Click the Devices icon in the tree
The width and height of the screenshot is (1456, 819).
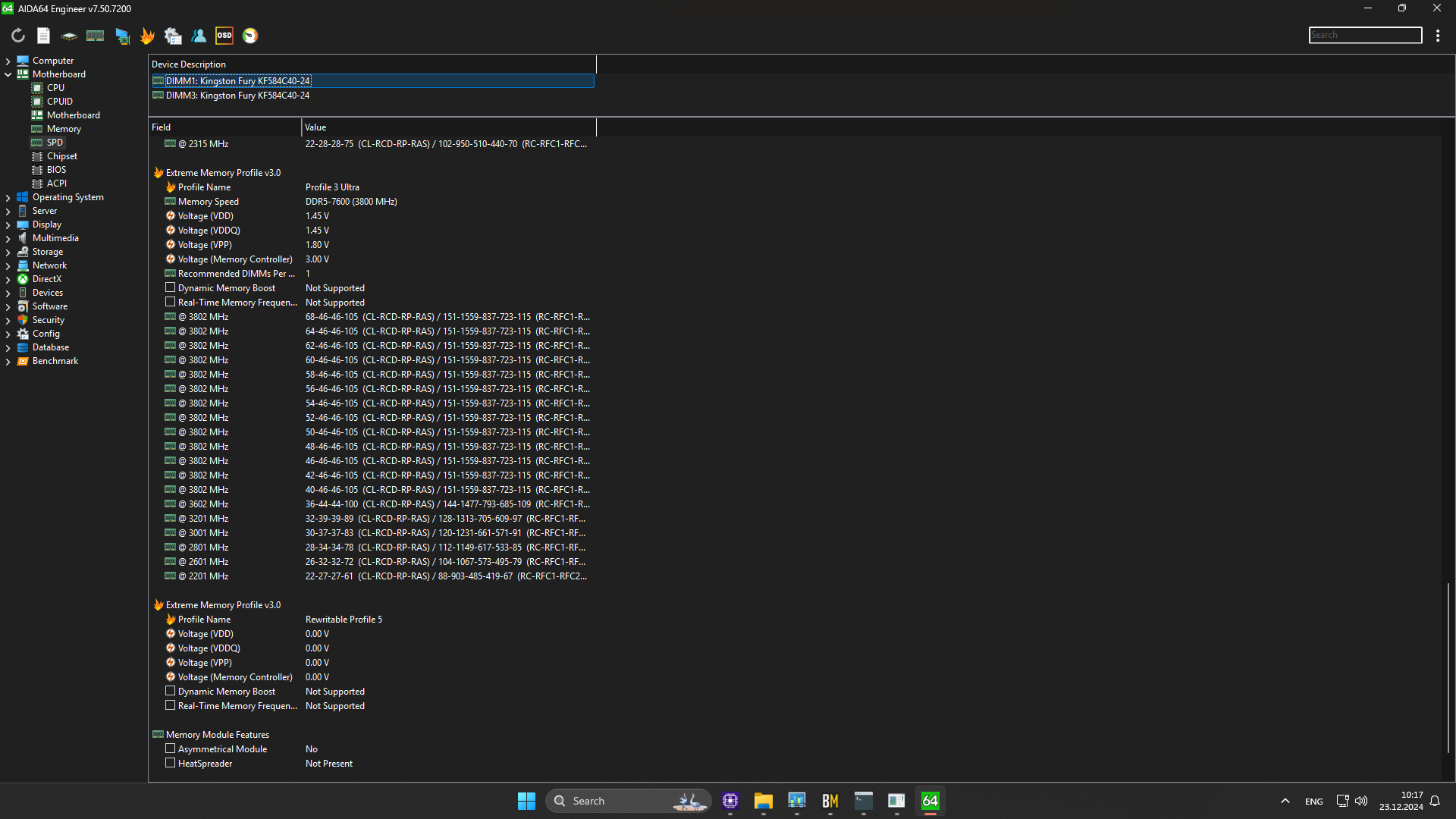(x=23, y=293)
